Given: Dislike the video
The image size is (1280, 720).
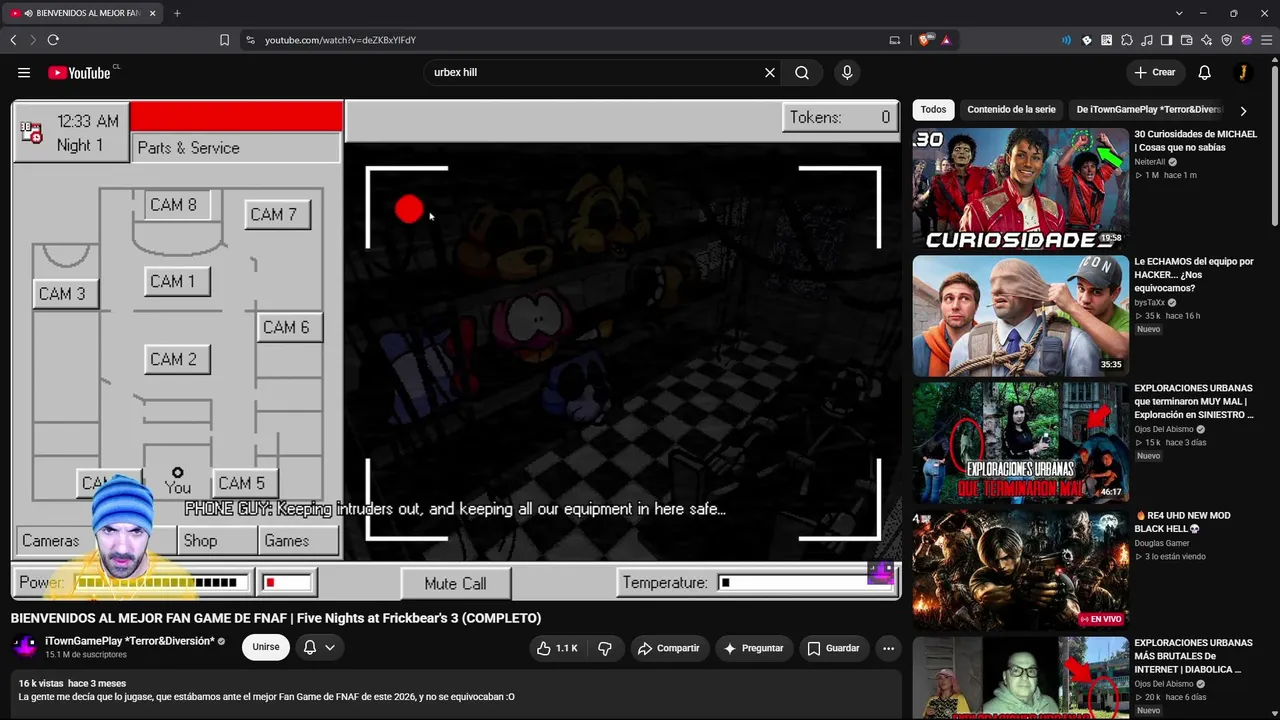Looking at the screenshot, I should coord(605,648).
